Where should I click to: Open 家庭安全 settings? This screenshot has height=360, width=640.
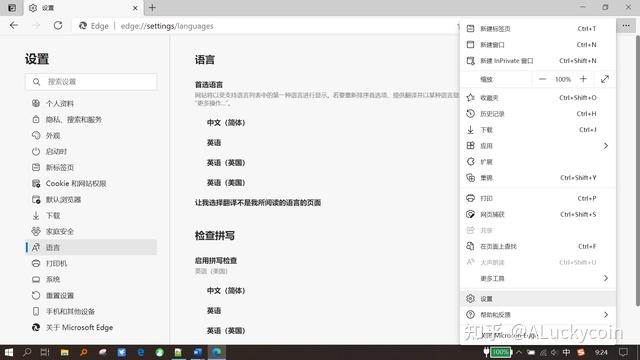pyautogui.click(x=91, y=231)
